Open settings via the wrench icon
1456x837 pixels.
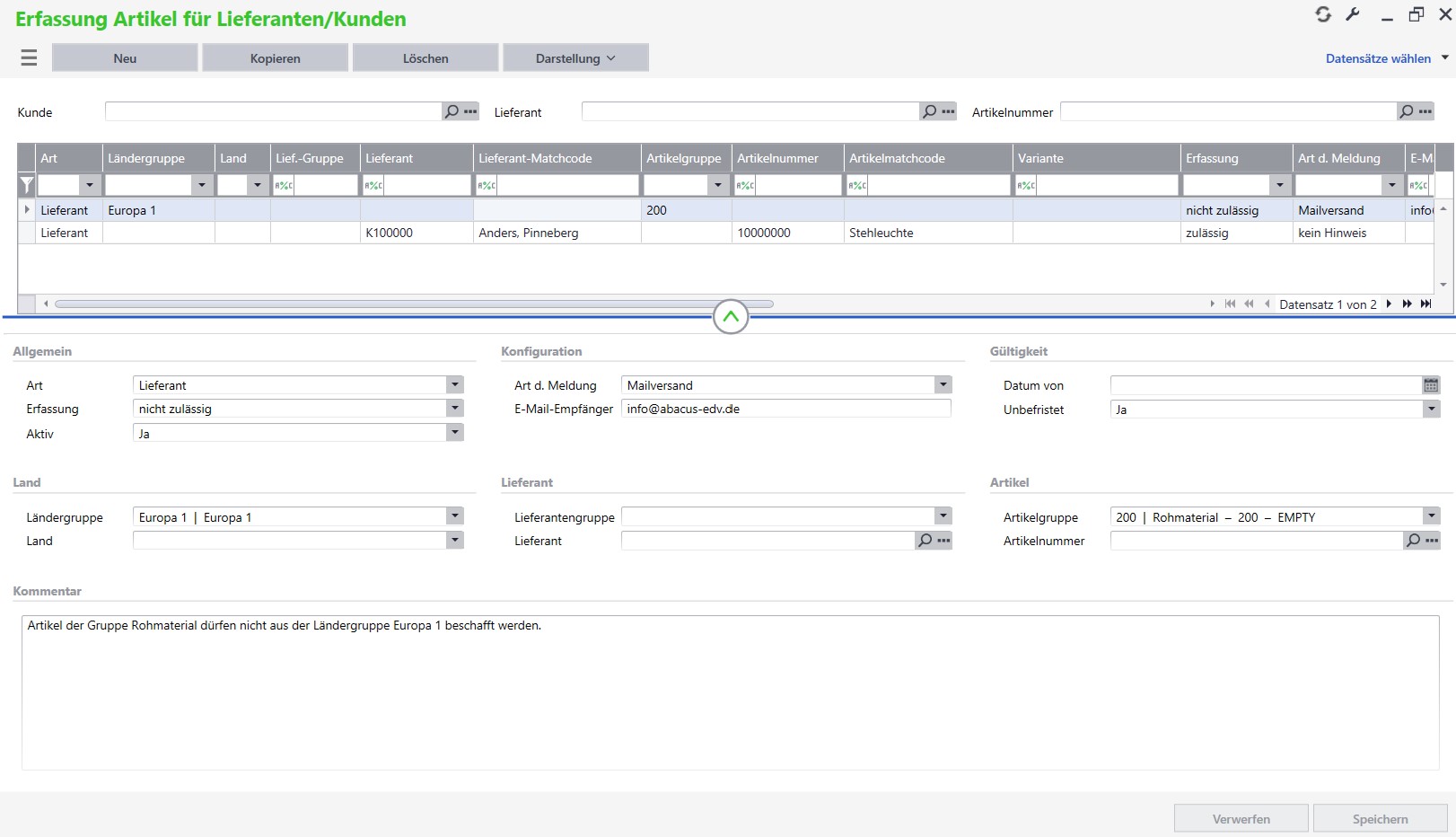click(1353, 14)
